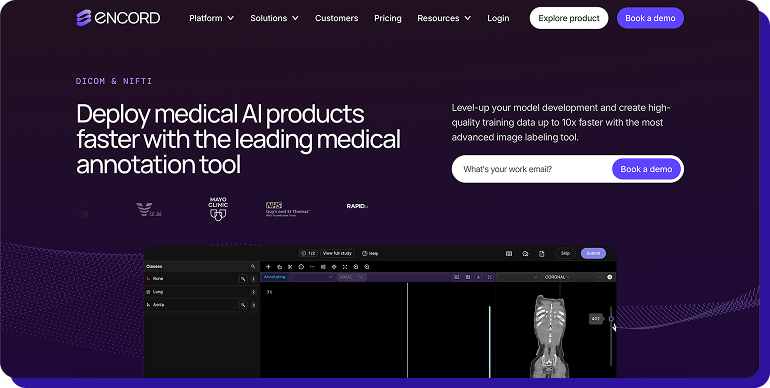Click the fullscreen corners icon in annotation toolbar
This screenshot has height=388, width=770.
345,267
